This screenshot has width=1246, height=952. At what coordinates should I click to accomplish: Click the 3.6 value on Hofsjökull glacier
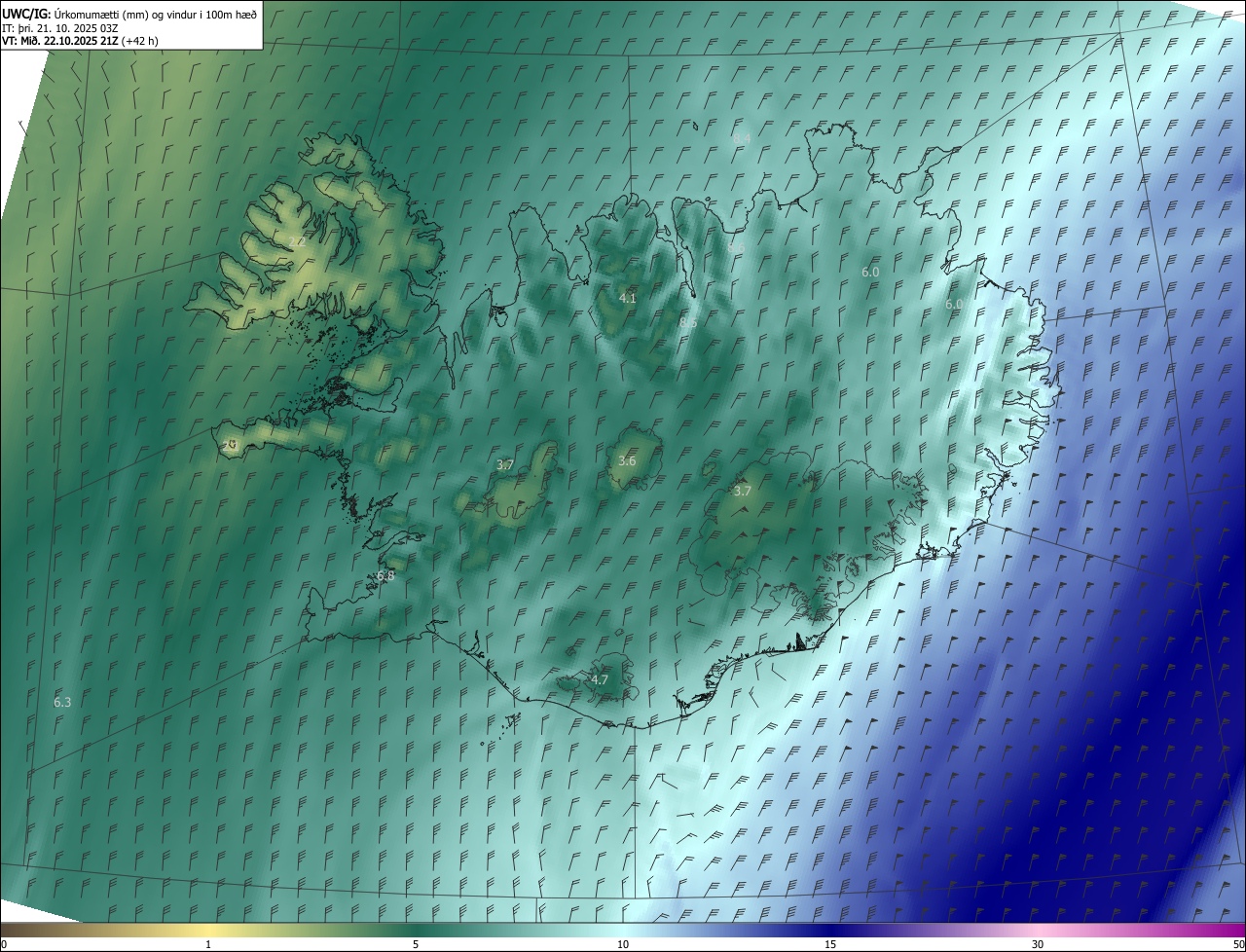[627, 461]
